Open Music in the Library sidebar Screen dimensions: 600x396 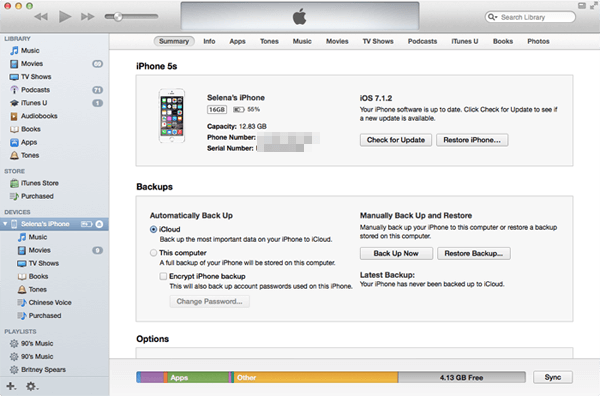click(24, 51)
